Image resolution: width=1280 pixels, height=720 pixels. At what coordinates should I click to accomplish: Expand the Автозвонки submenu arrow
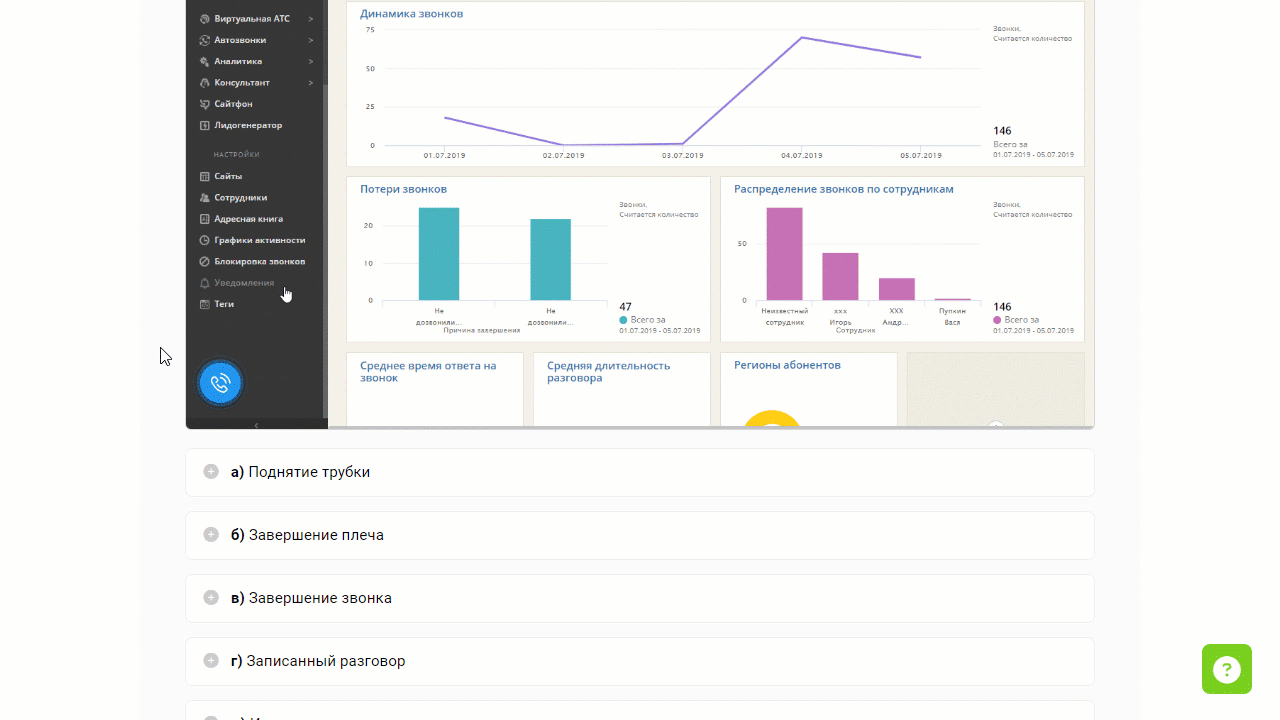[x=311, y=40]
